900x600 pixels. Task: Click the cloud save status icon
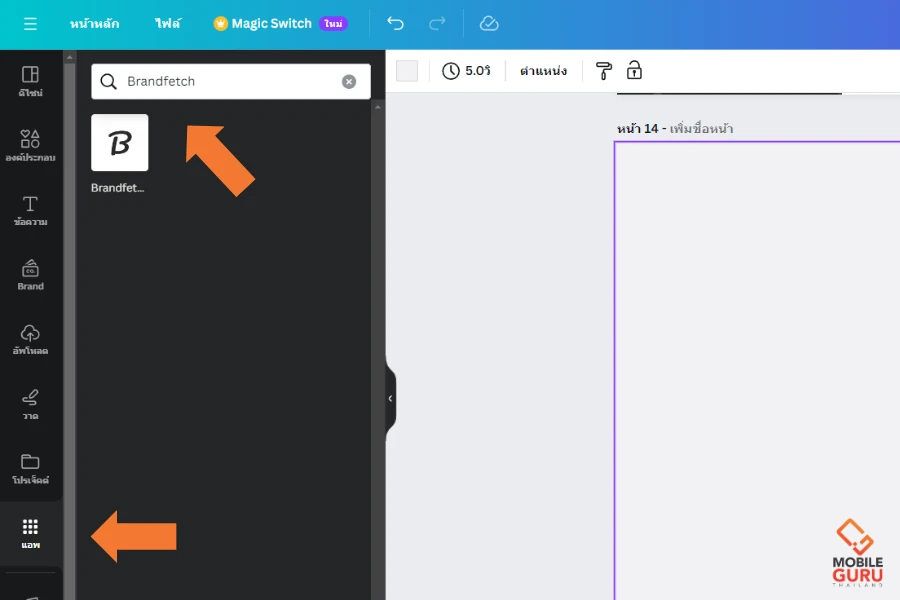pos(489,24)
